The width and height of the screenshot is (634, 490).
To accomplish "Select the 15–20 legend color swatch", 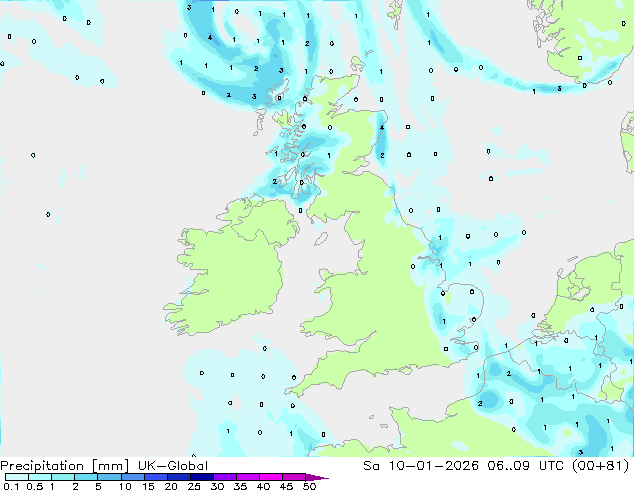I will (x=155, y=477).
